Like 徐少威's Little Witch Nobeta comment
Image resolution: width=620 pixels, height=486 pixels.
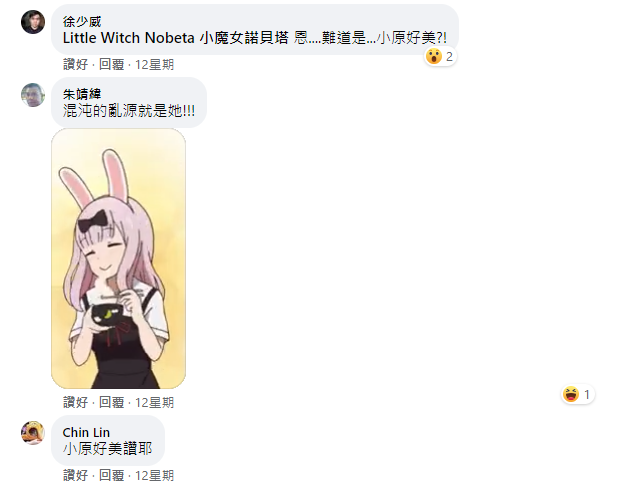[x=75, y=64]
